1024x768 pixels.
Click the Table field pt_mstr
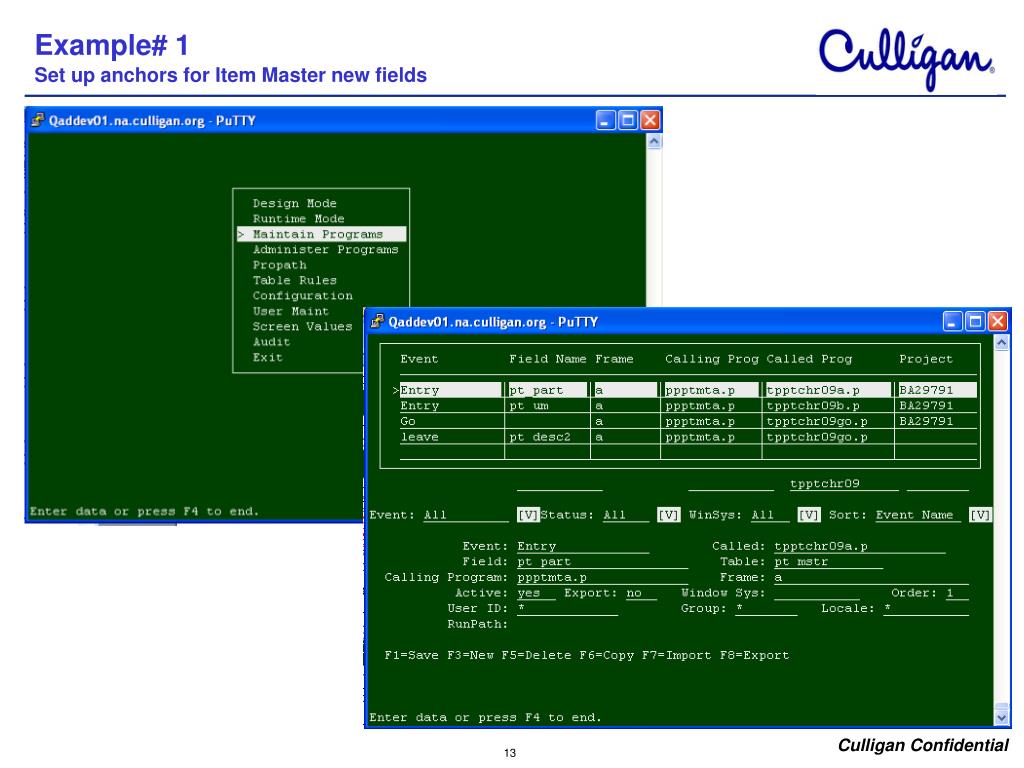click(828, 562)
